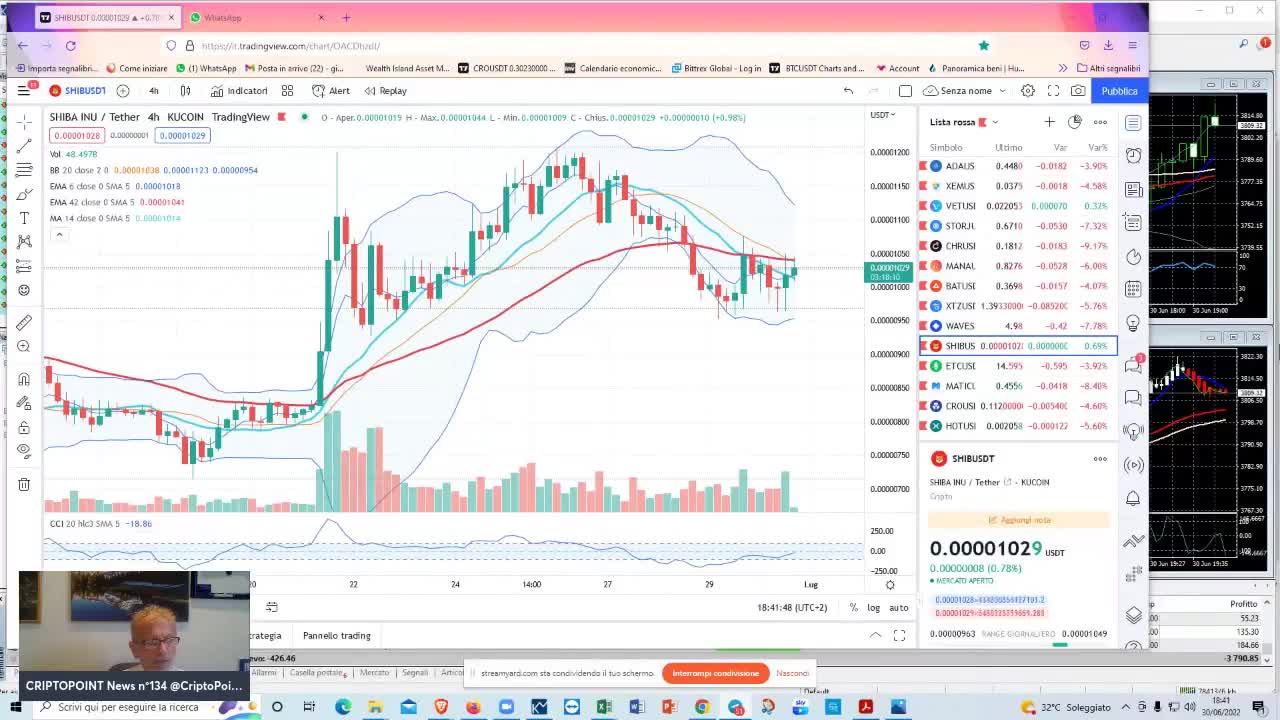Select MATICL row in the watchlist
The width and height of the screenshot is (1280, 720).
point(1018,386)
